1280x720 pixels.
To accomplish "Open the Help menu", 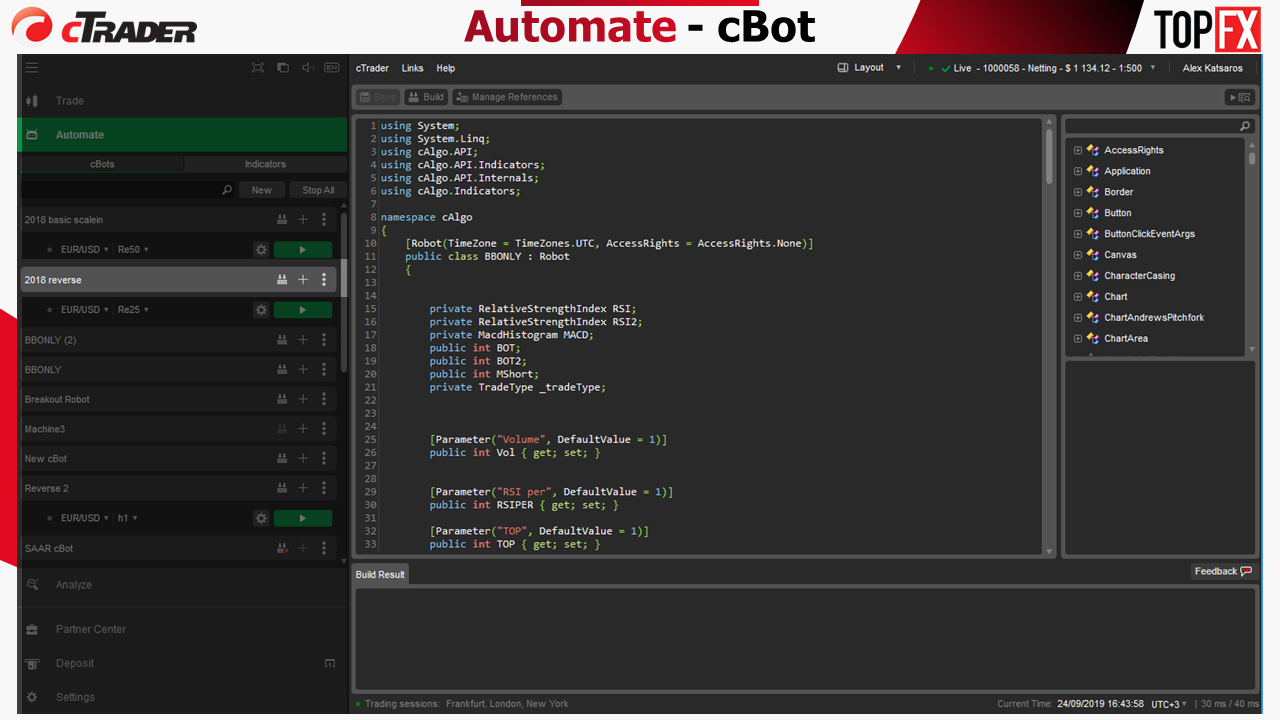I will 446,68.
